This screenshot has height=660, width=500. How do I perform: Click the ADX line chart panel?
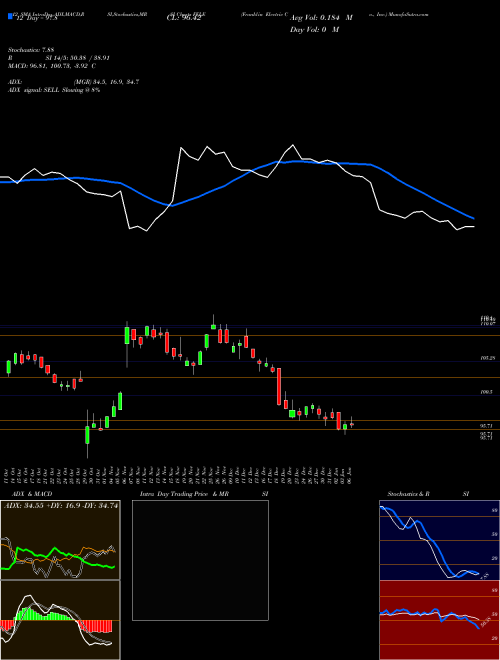(60, 540)
